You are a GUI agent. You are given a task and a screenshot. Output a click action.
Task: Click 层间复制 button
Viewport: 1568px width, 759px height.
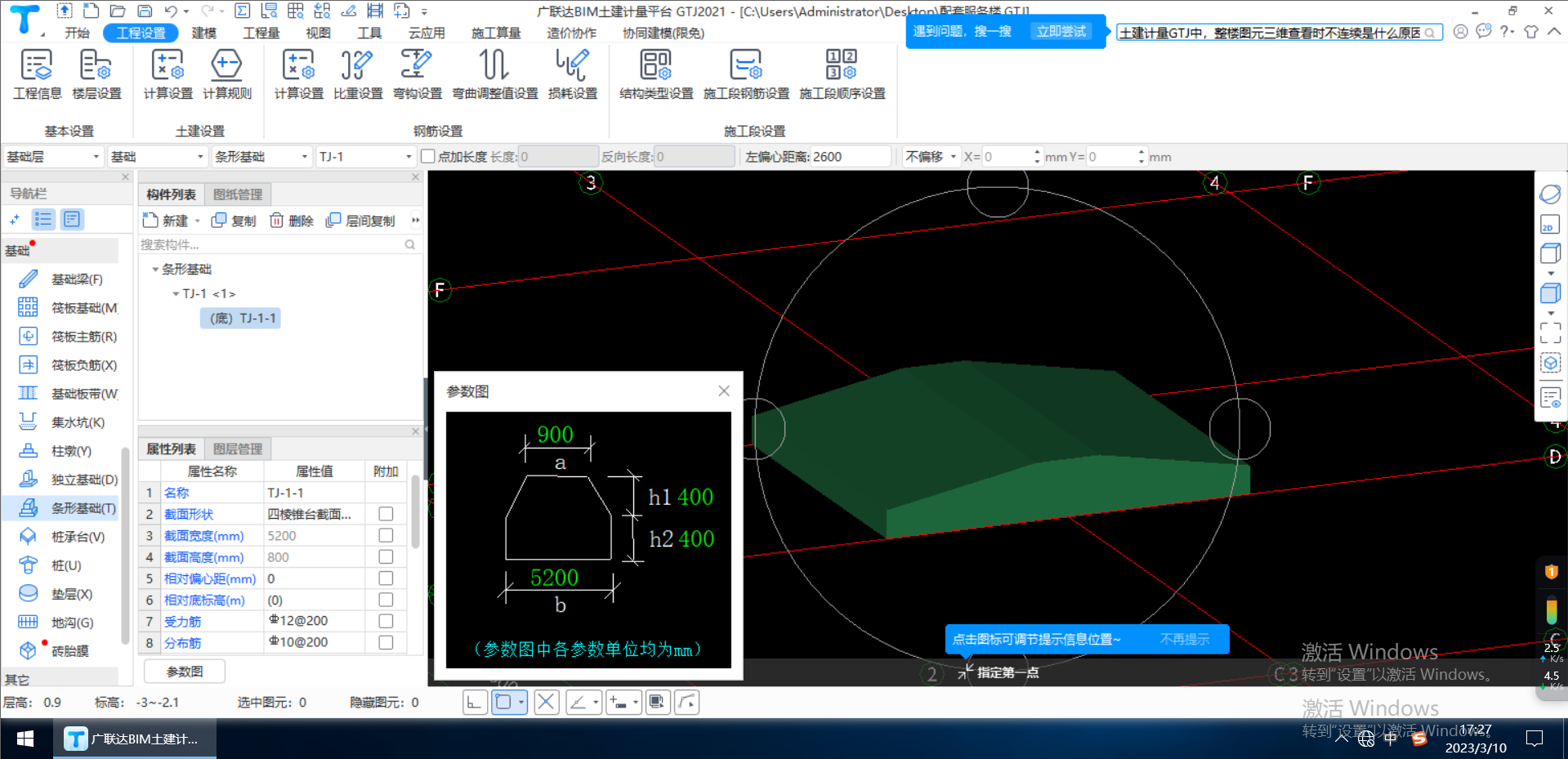click(x=360, y=221)
